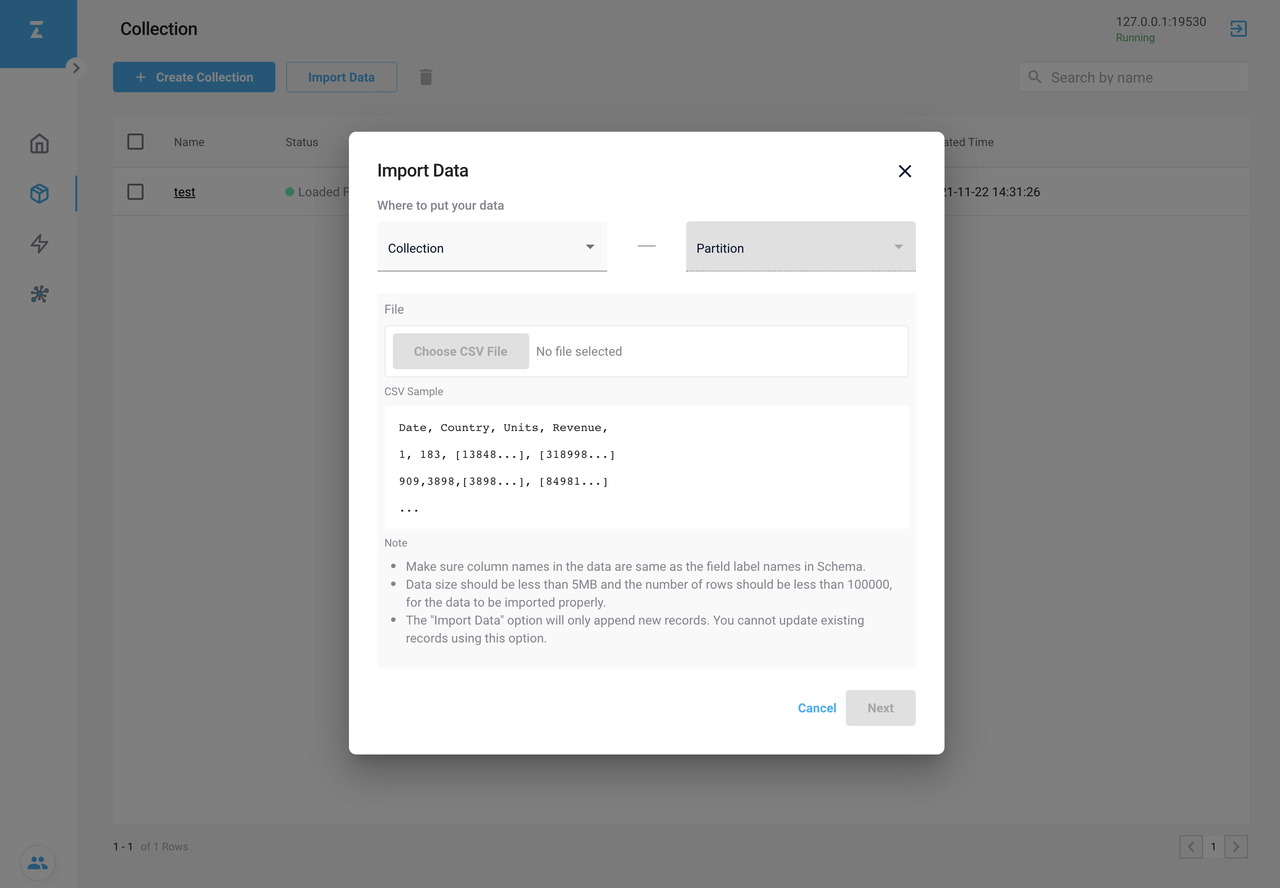Click the Import Data toolbar button

(341, 77)
